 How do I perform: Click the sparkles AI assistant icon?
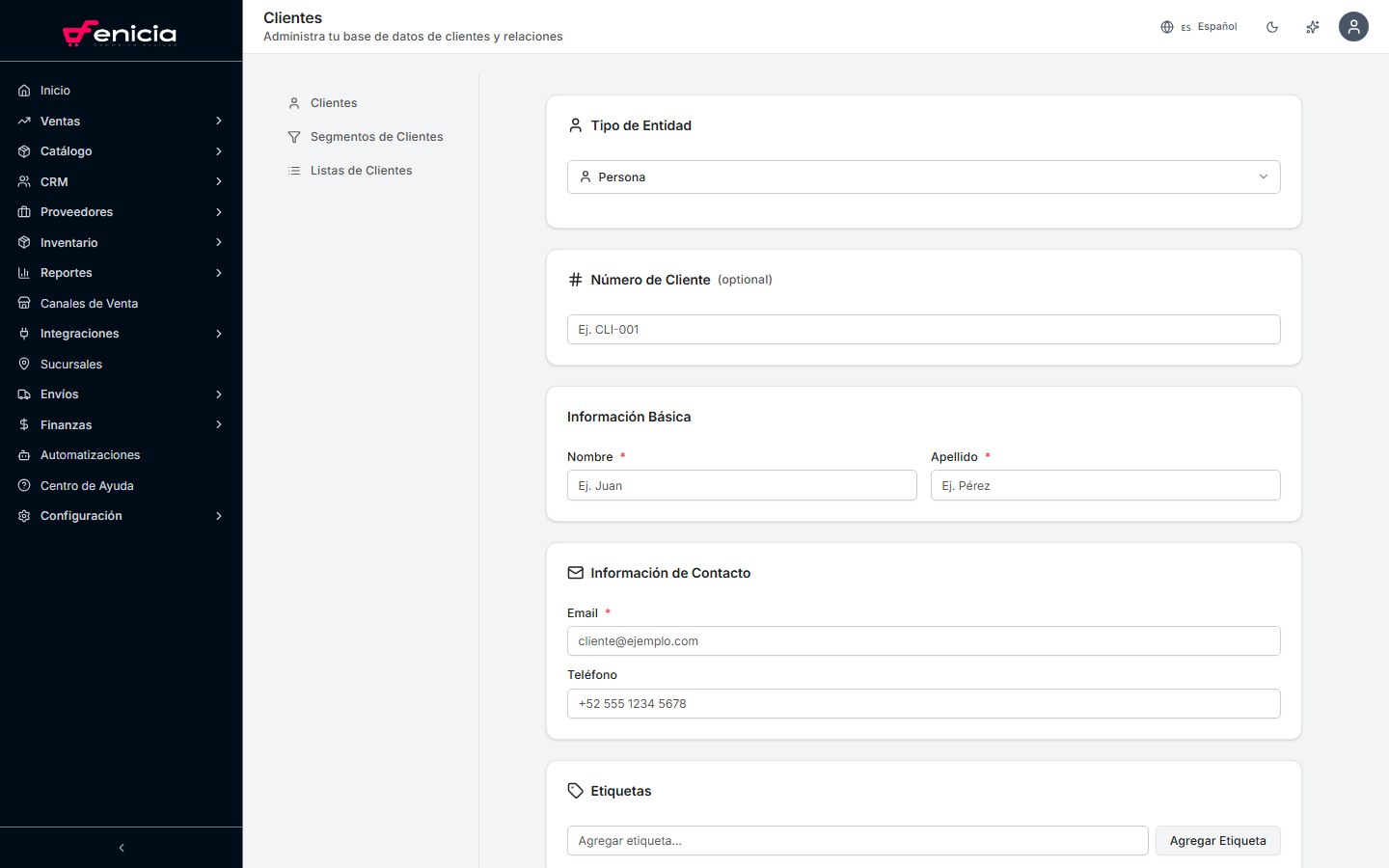pos(1313,27)
